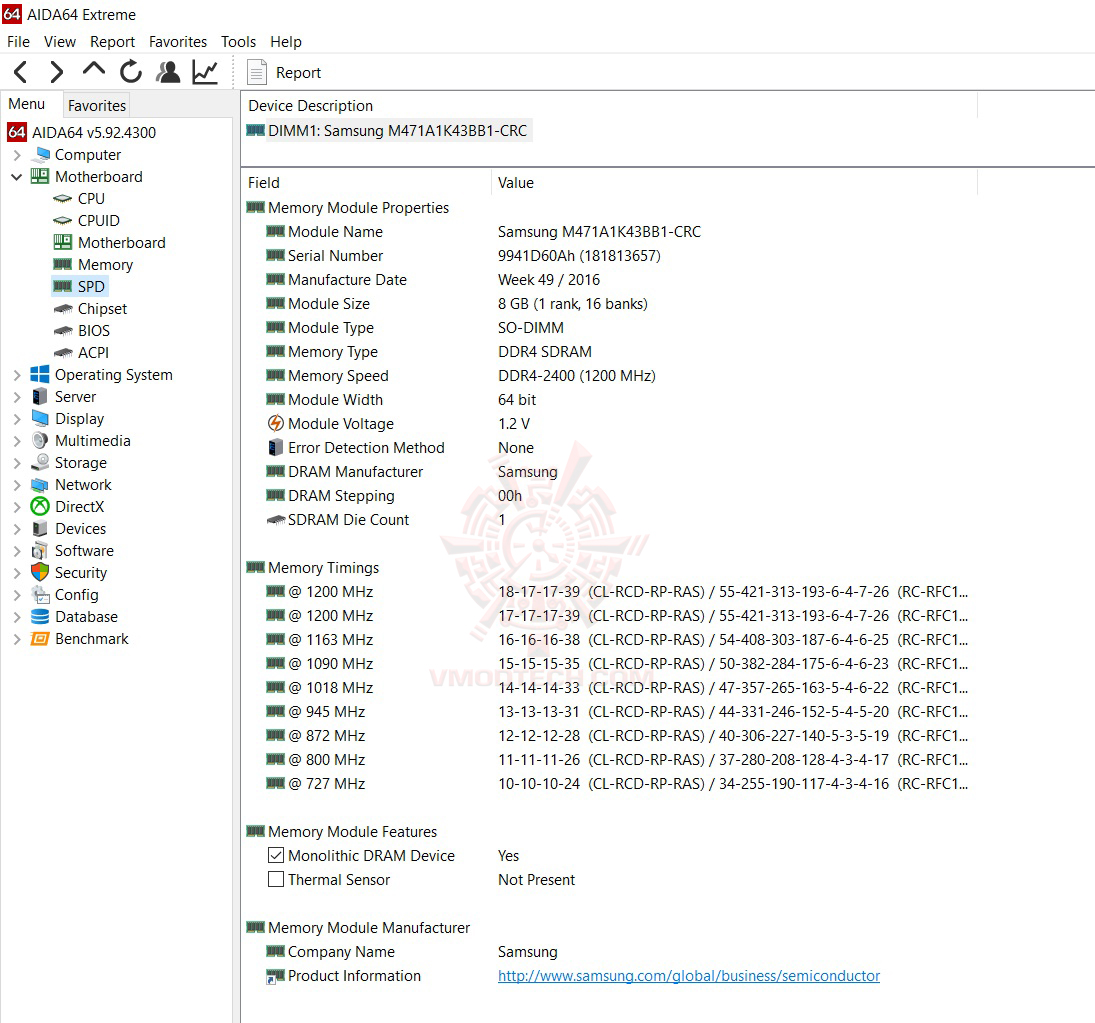1095x1023 pixels.
Task: Click the Field column header
Action: point(367,183)
